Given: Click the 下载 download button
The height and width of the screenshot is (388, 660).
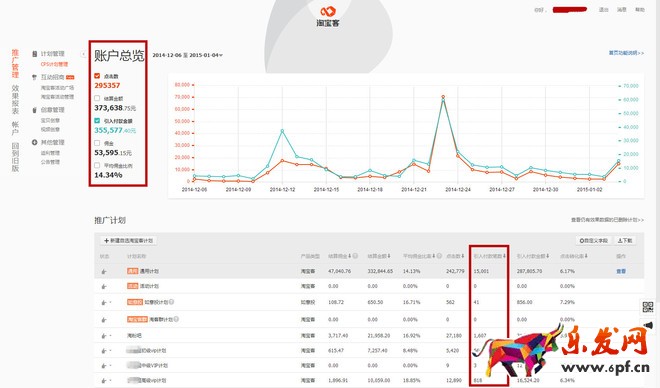Looking at the screenshot, I should (x=625, y=241).
